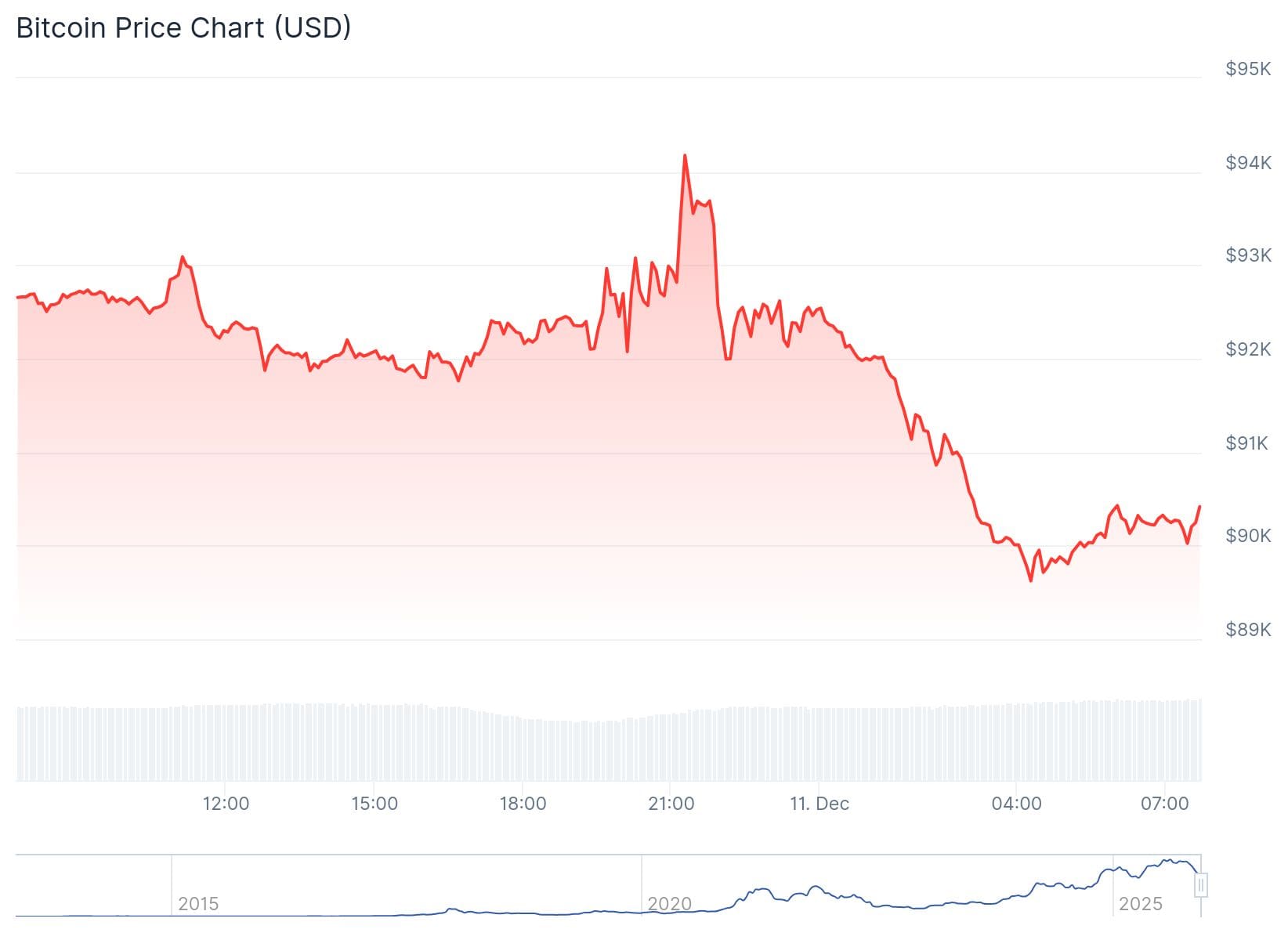Select the 07:00 time axis label
Screen dimensions: 1288x940
click(x=1165, y=804)
